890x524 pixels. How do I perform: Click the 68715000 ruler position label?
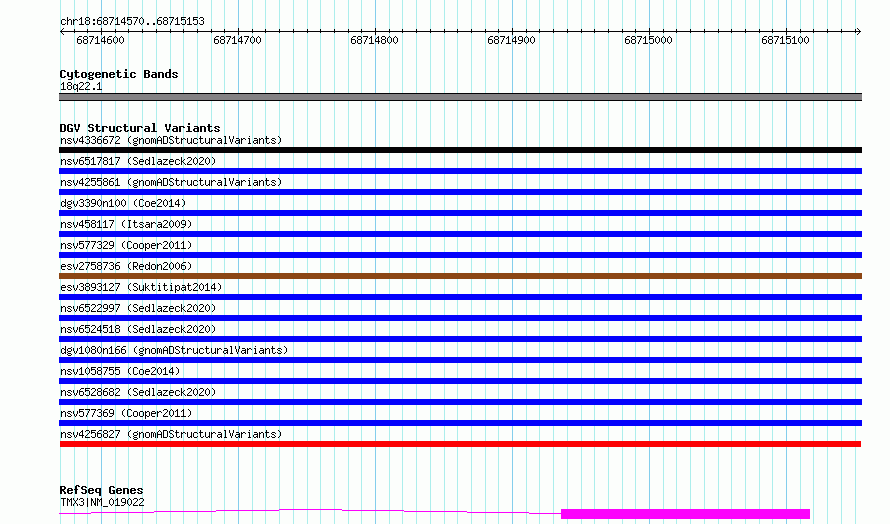point(648,40)
